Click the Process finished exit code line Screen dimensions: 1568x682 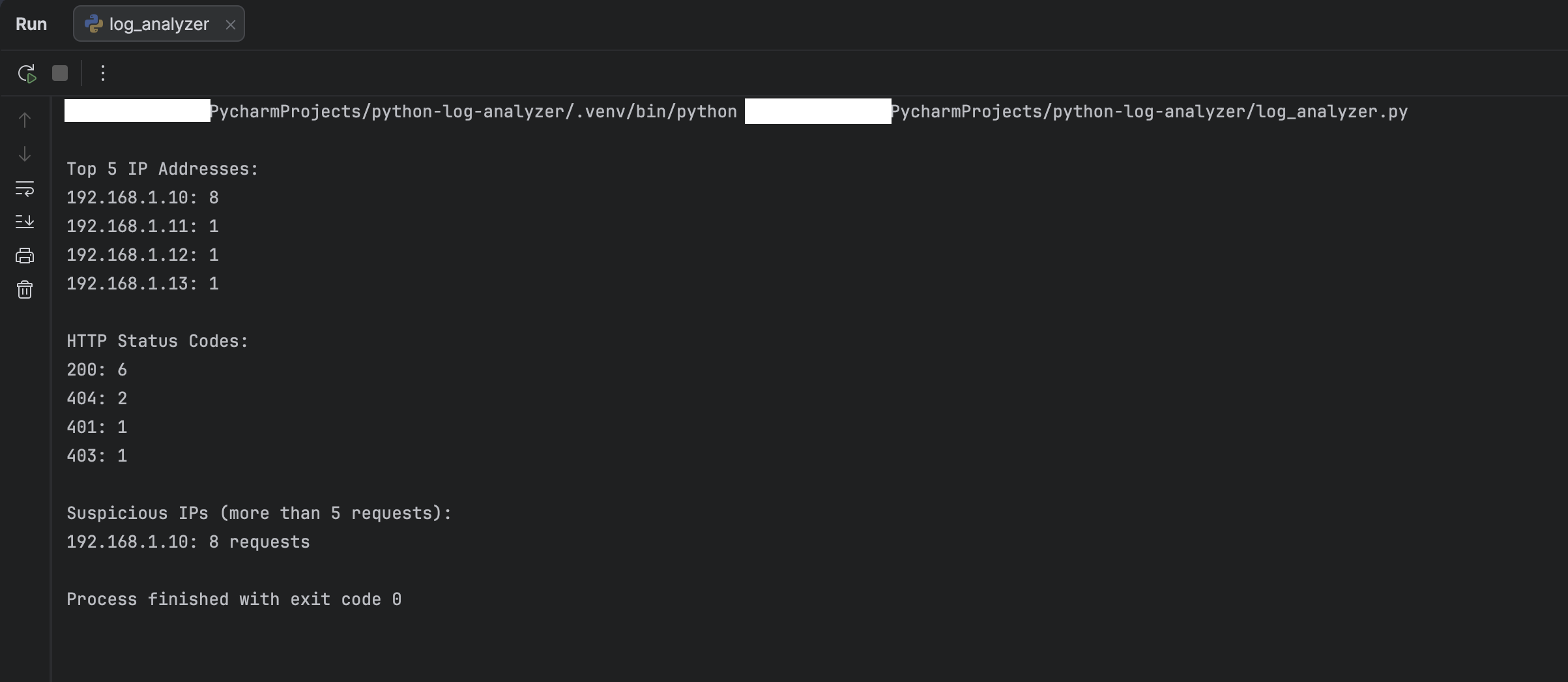coord(234,599)
